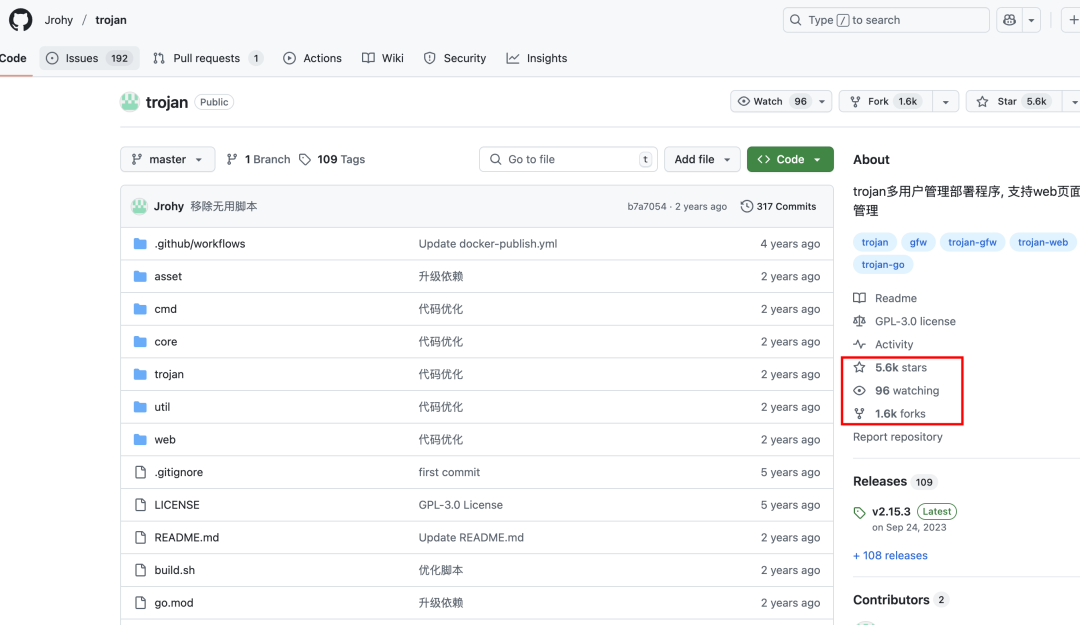This screenshot has width=1080, height=625.
Task: Select the gfw topic tag
Action: (918, 242)
